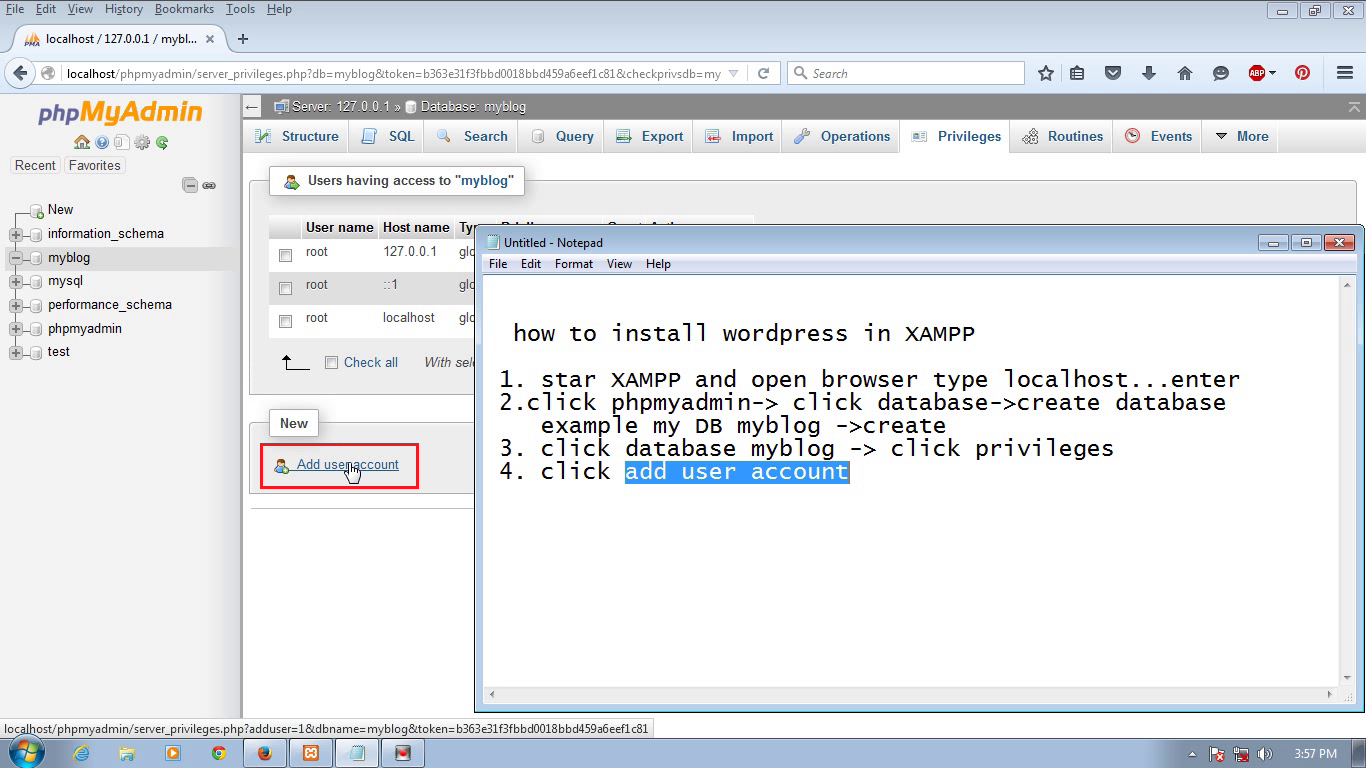Screen dimensions: 1366x768
Task: Collapse phpMyAdmin navigation panel arrow
Action: (252, 107)
